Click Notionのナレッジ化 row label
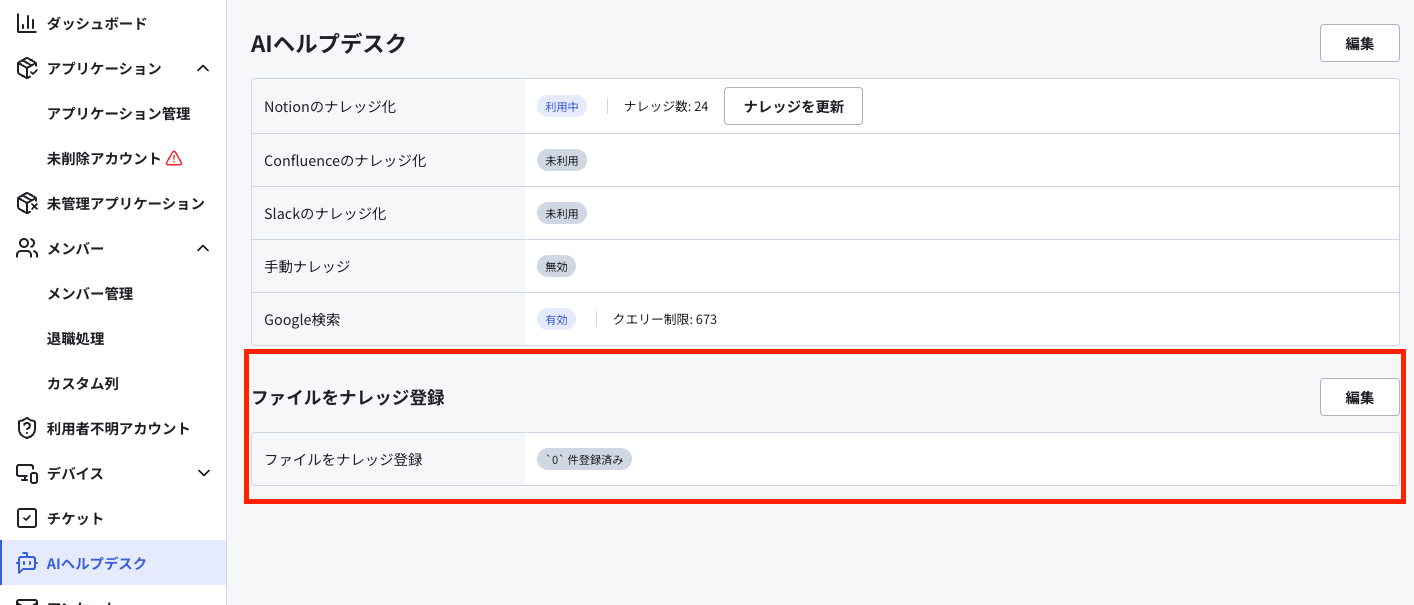 [330, 106]
